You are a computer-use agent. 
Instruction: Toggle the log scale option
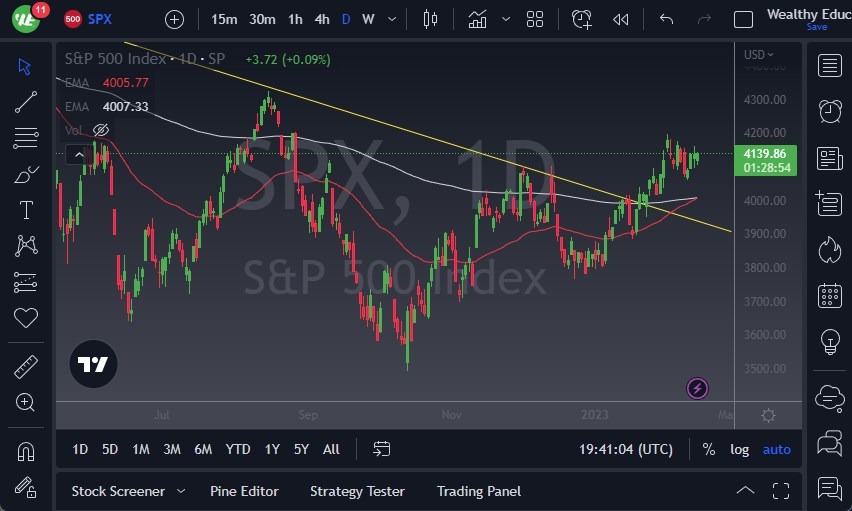tap(739, 449)
